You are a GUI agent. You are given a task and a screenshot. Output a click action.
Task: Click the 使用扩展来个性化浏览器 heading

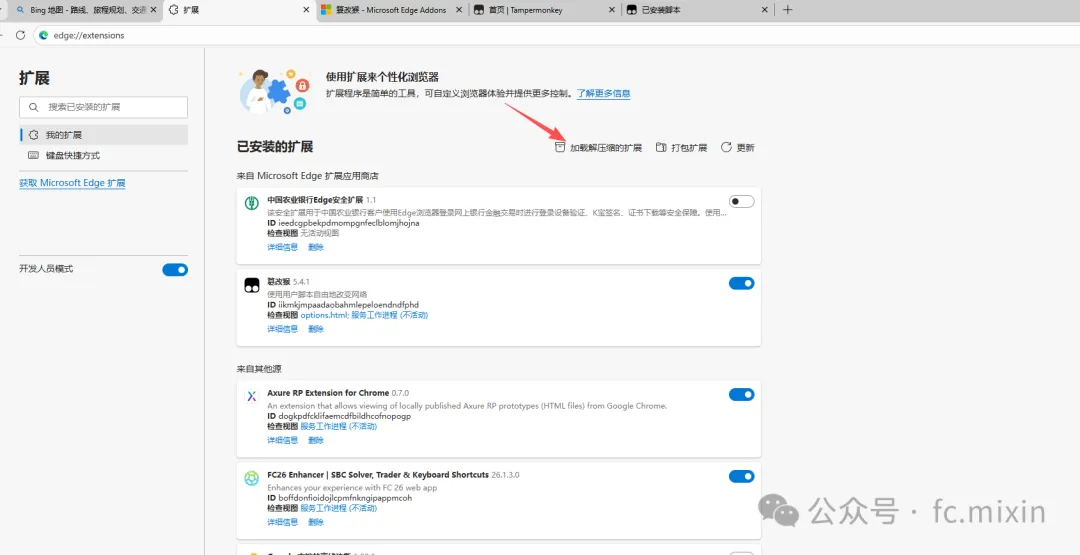(x=382, y=77)
